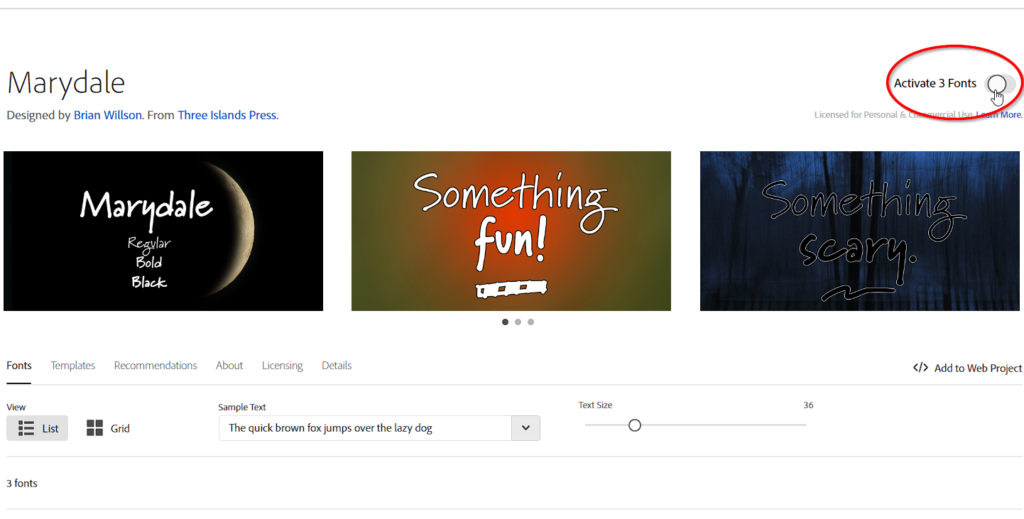Switch to the Licensing tab
1024x519 pixels.
pos(282,366)
